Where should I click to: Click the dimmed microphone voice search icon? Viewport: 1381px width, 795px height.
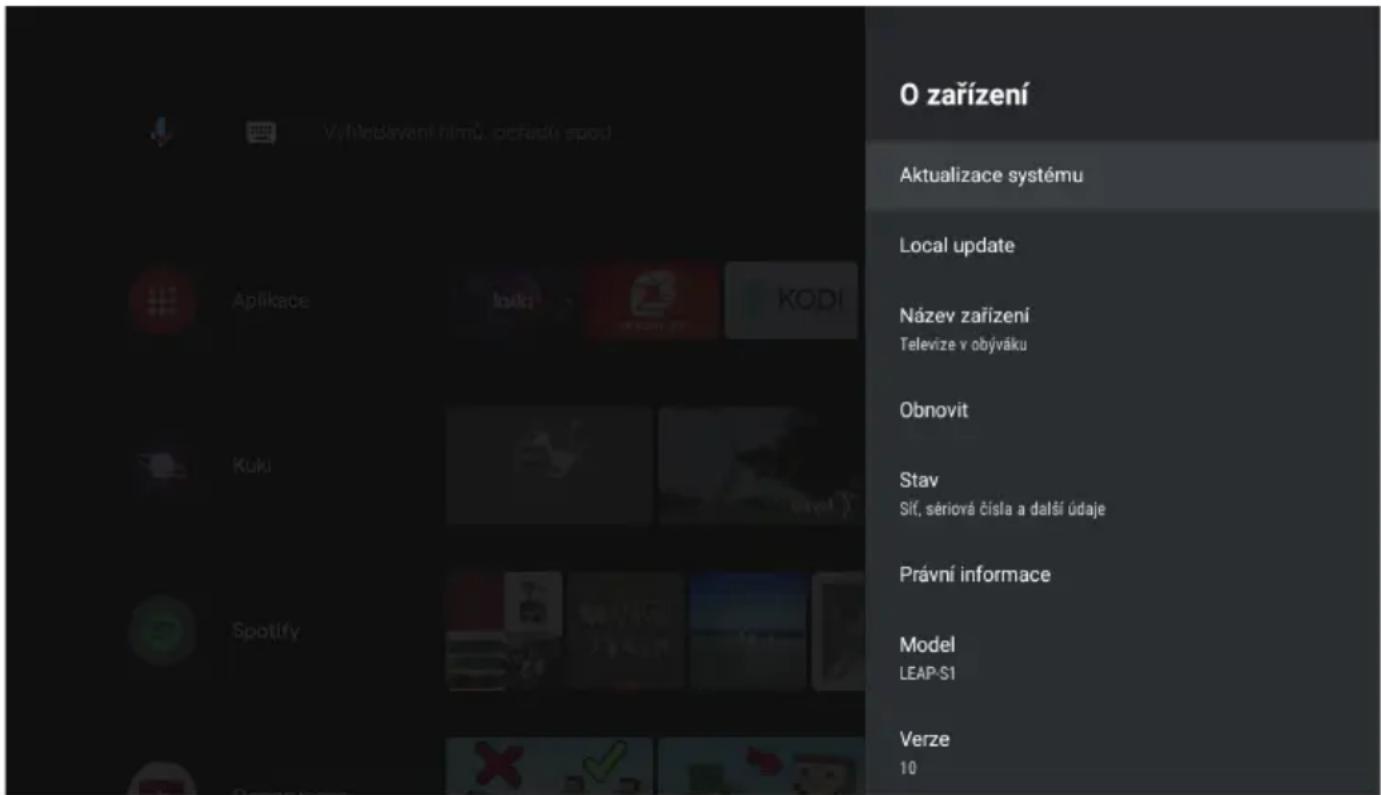(162, 132)
